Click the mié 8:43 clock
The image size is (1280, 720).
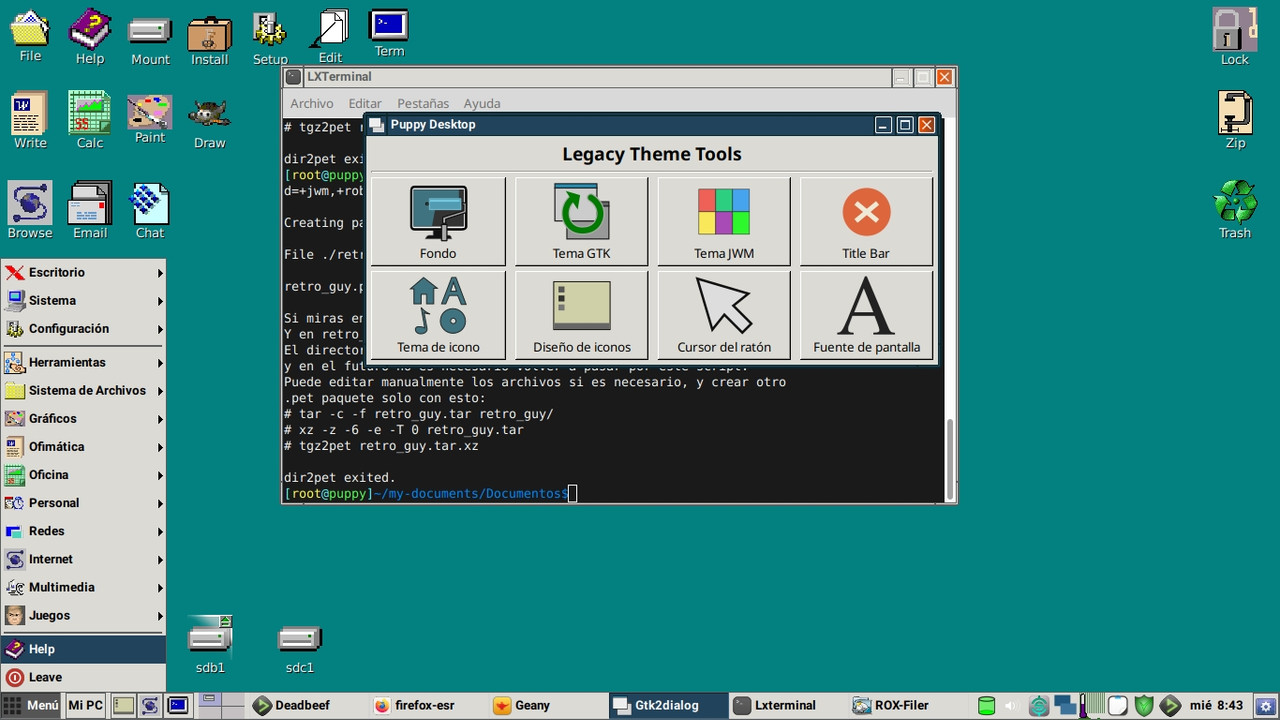[x=1216, y=705]
